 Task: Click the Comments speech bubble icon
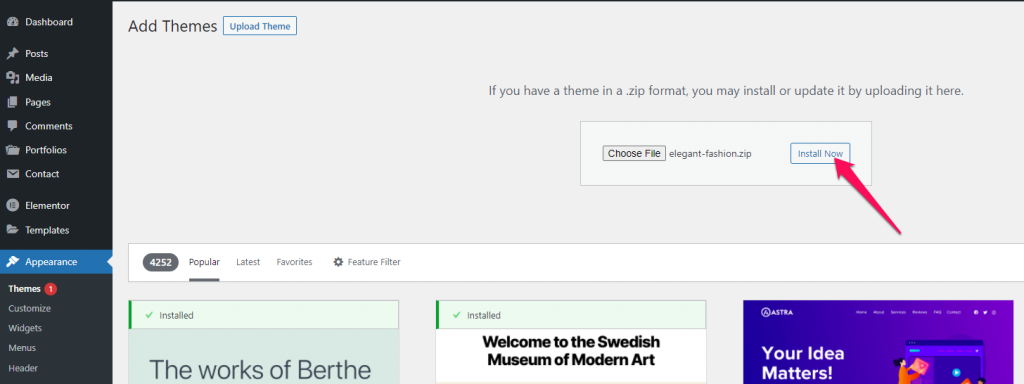[12, 126]
